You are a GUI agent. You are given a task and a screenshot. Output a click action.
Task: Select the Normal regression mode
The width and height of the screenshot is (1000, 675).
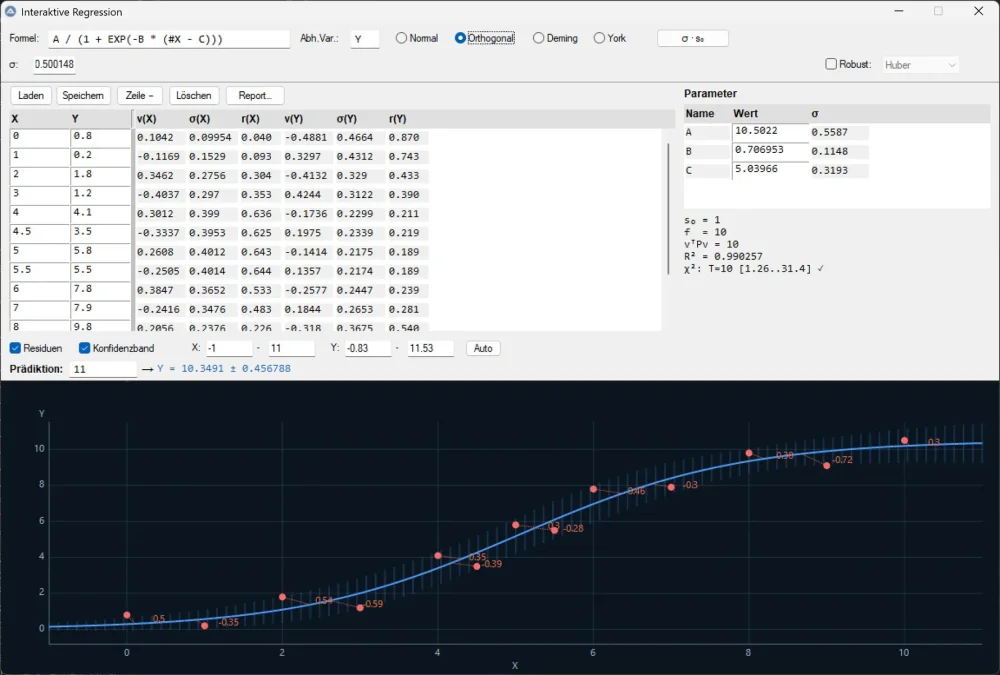[417, 38]
